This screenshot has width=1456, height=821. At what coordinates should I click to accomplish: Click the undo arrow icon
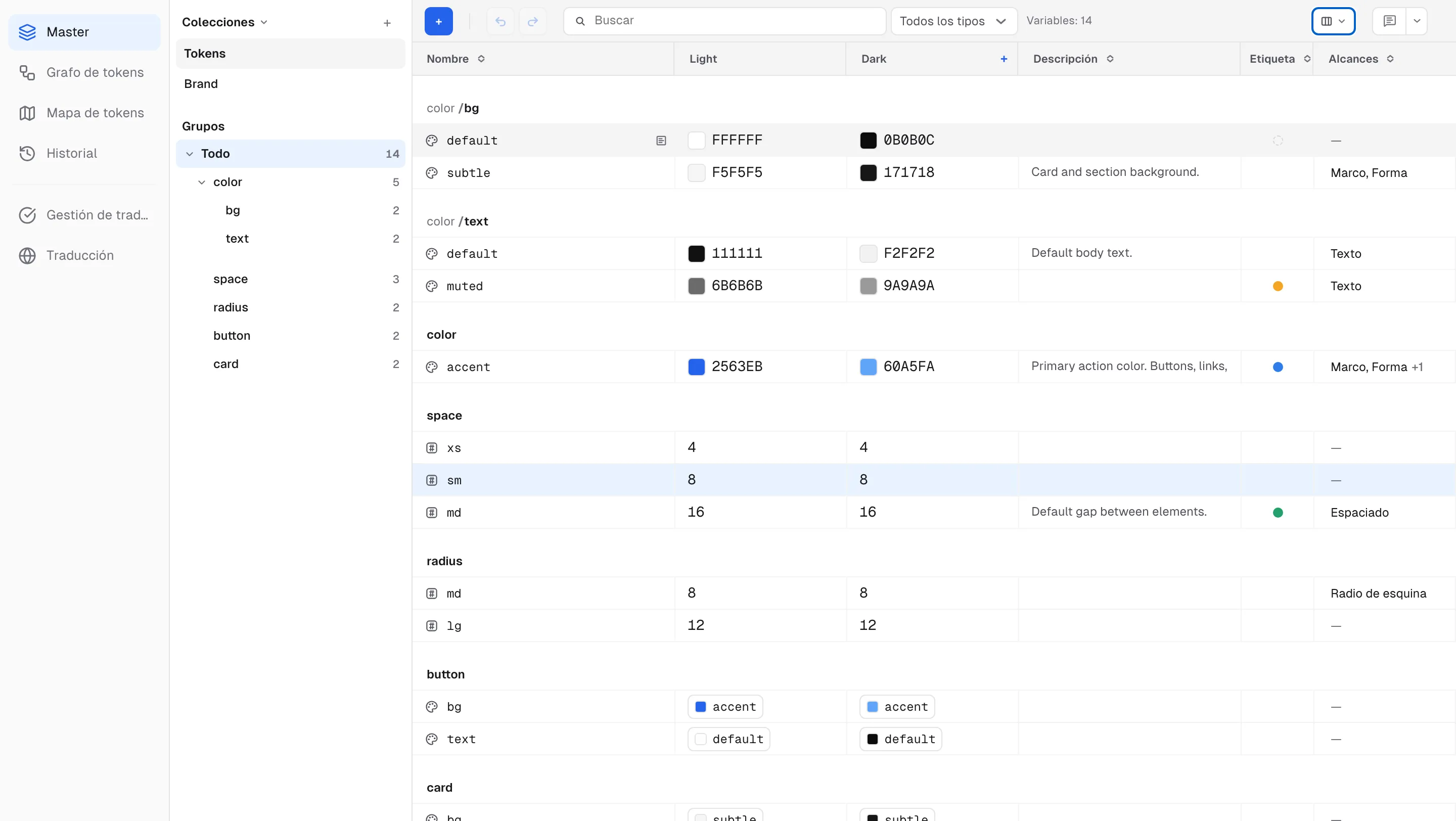500,21
